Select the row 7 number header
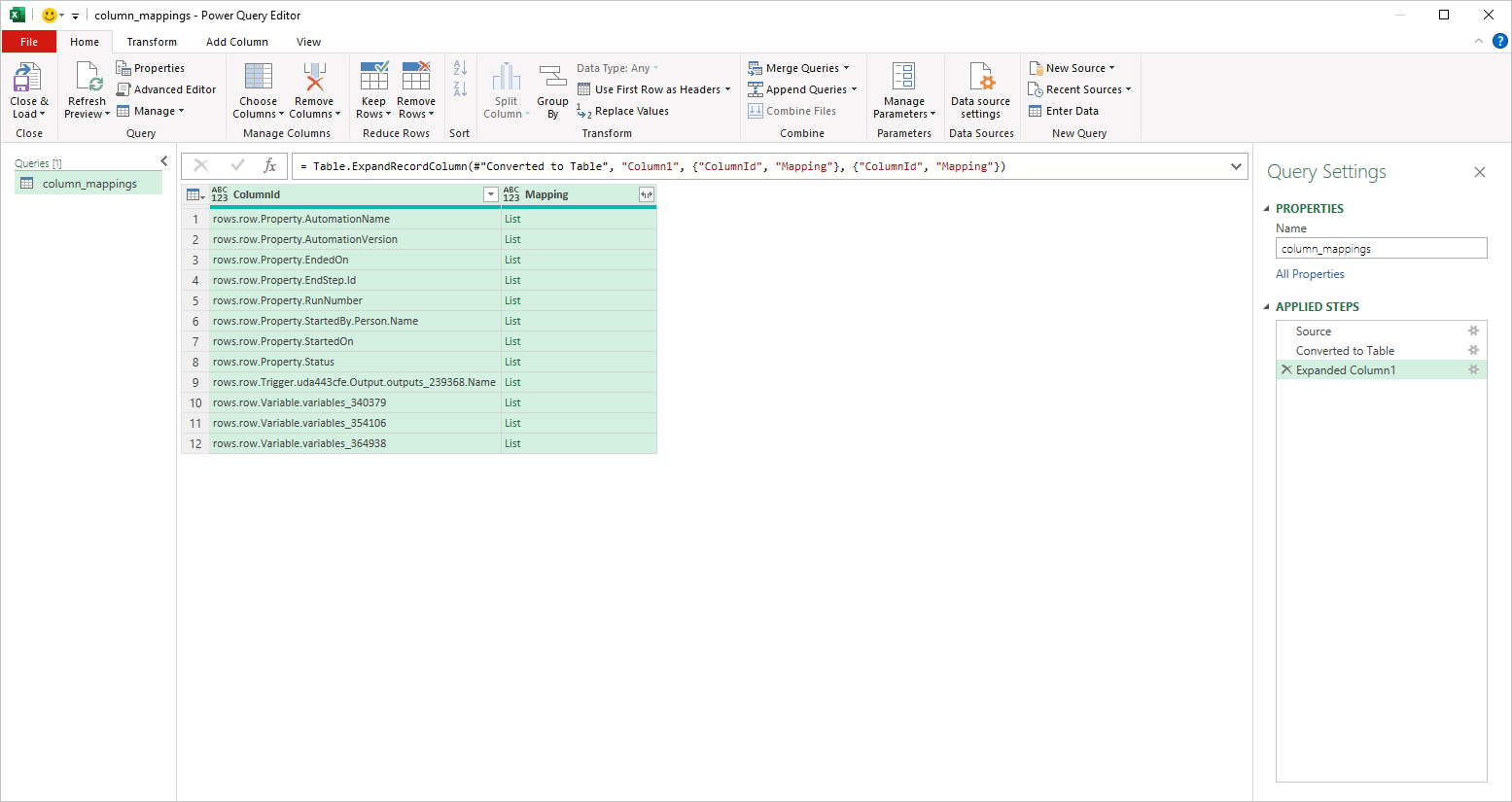Viewport: 1512px width, 802px height. pyautogui.click(x=195, y=341)
